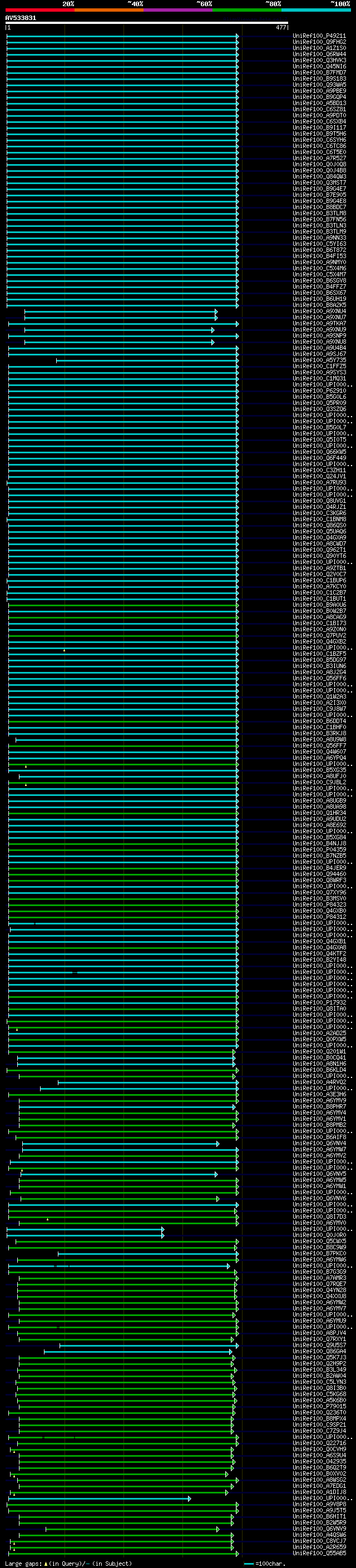Click the AV533831 query sequence label
The width and height of the screenshot is (356, 1568).
tap(21, 18)
